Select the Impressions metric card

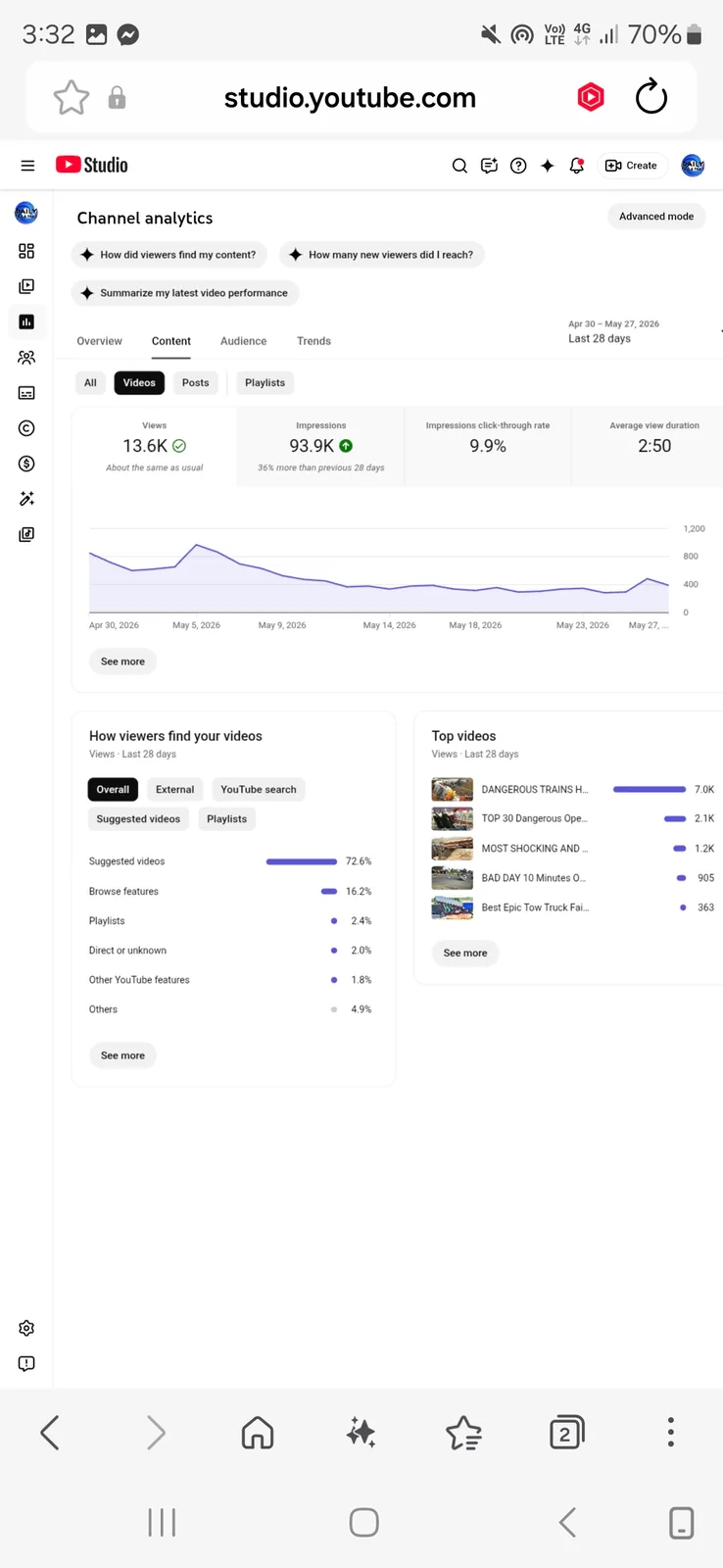click(x=321, y=447)
